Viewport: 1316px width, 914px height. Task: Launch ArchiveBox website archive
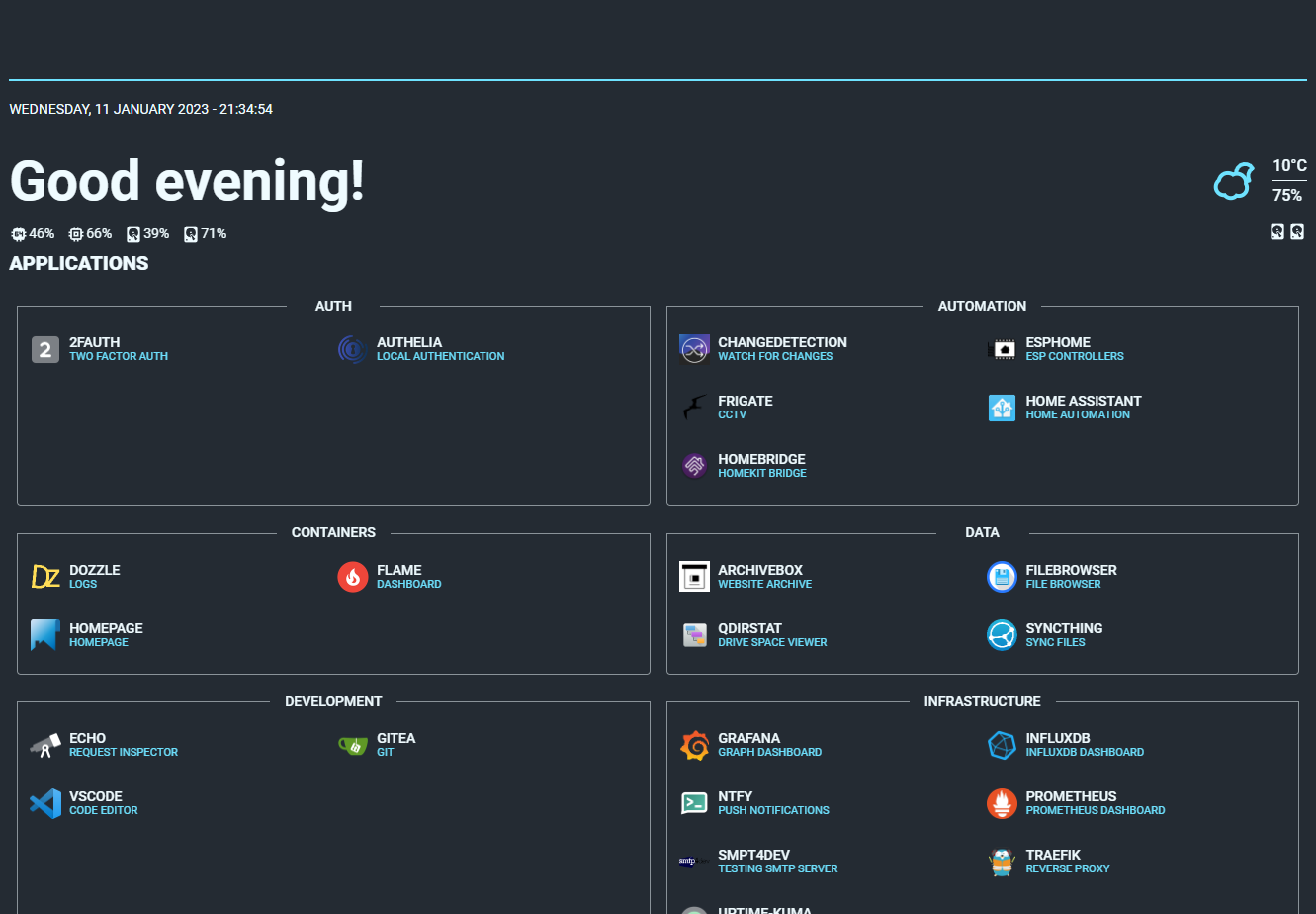[759, 577]
